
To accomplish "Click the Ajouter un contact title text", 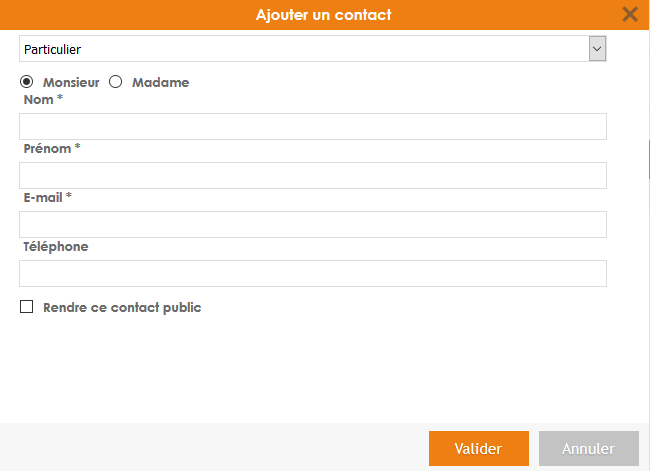I will 324,14.
